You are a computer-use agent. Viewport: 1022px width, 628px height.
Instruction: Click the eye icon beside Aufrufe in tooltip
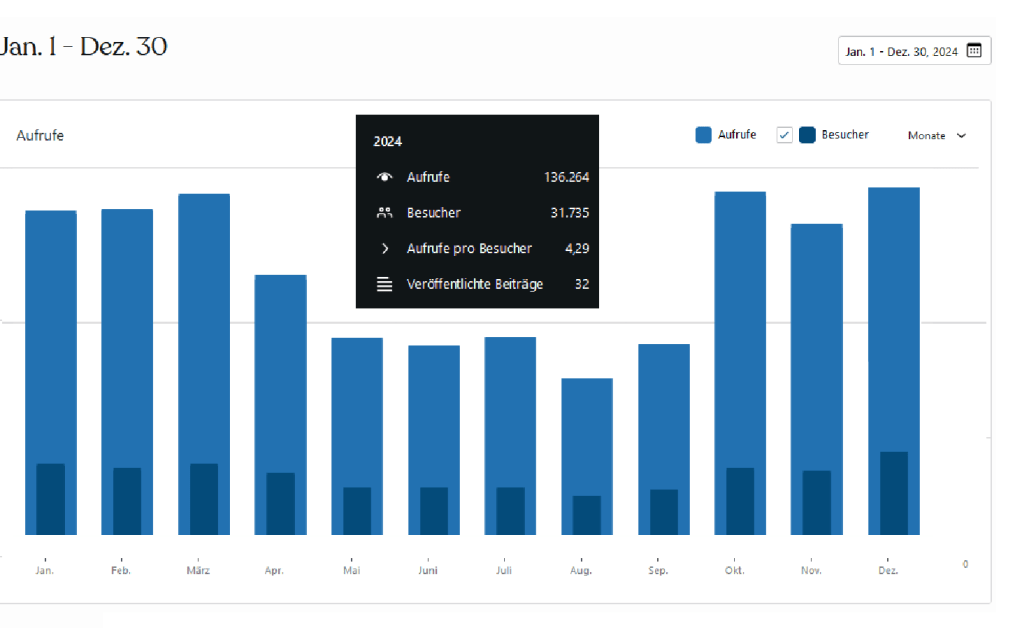[x=384, y=177]
